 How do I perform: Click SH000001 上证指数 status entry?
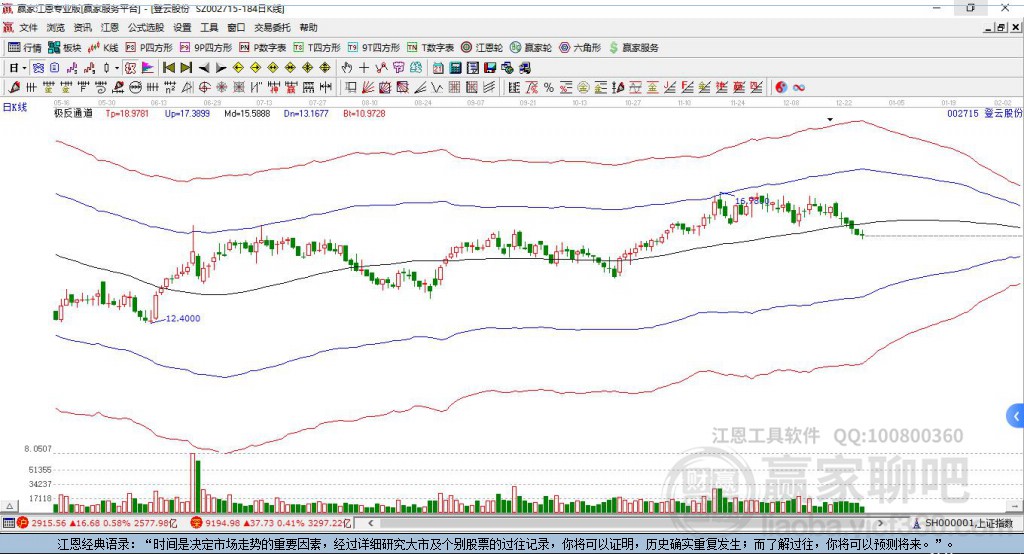963,523
